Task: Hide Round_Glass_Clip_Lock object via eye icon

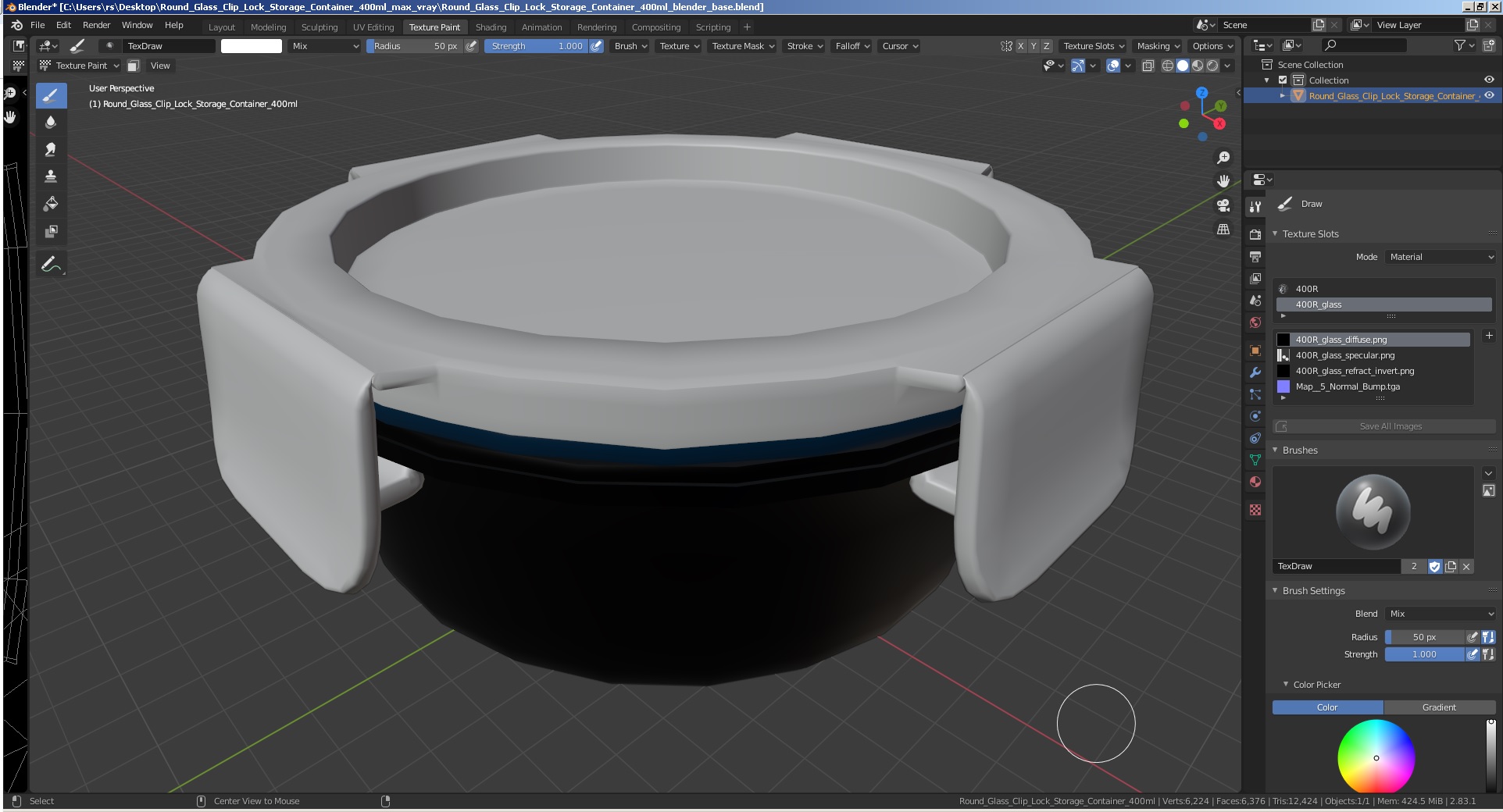Action: pos(1489,95)
